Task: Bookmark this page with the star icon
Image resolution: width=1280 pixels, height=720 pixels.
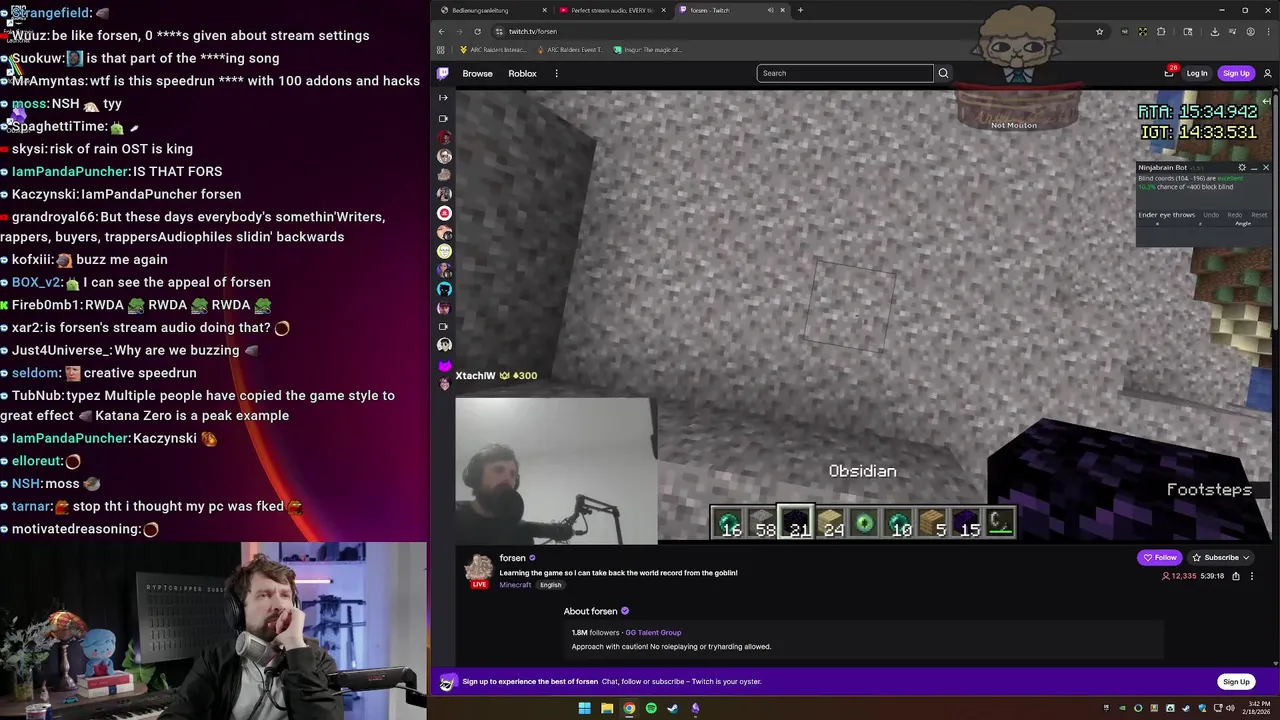Action: (1099, 31)
